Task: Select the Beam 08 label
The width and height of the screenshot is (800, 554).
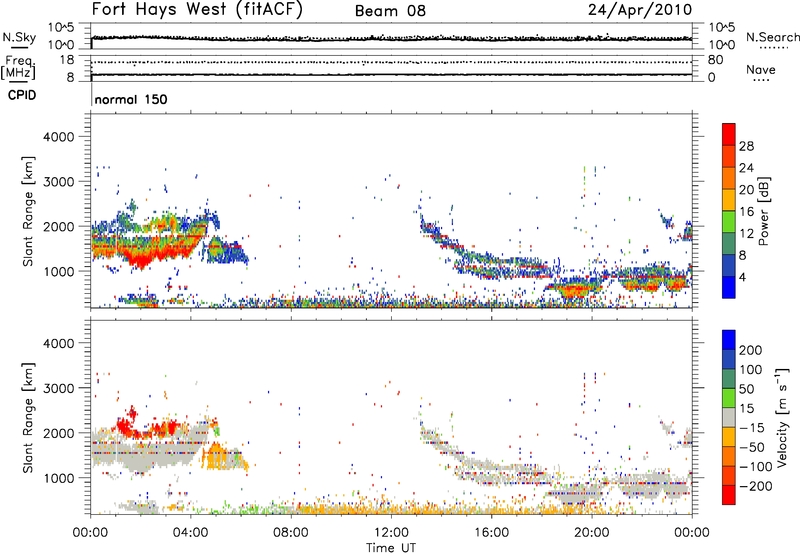Action: (x=390, y=11)
